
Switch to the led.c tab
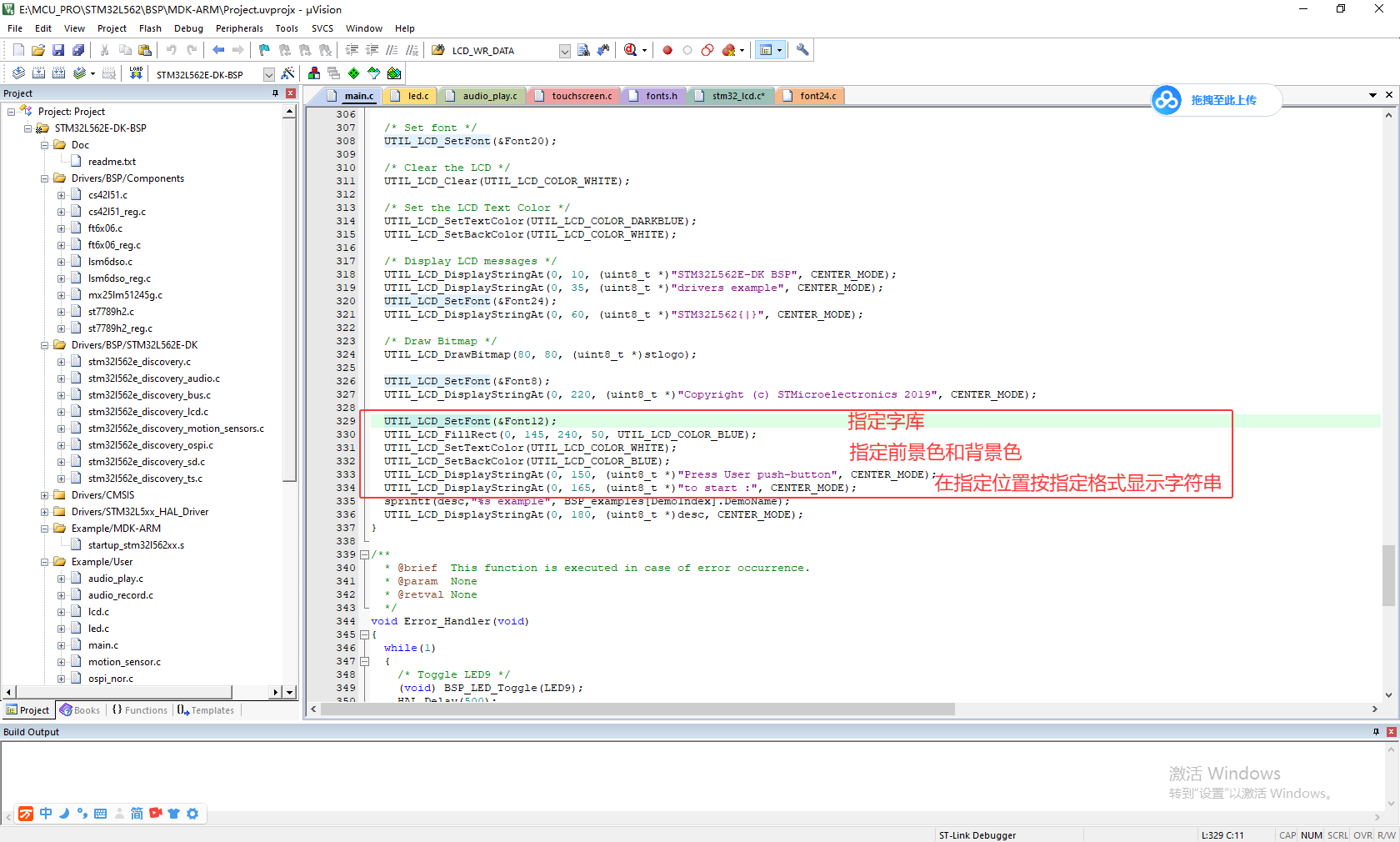pyautogui.click(x=410, y=96)
